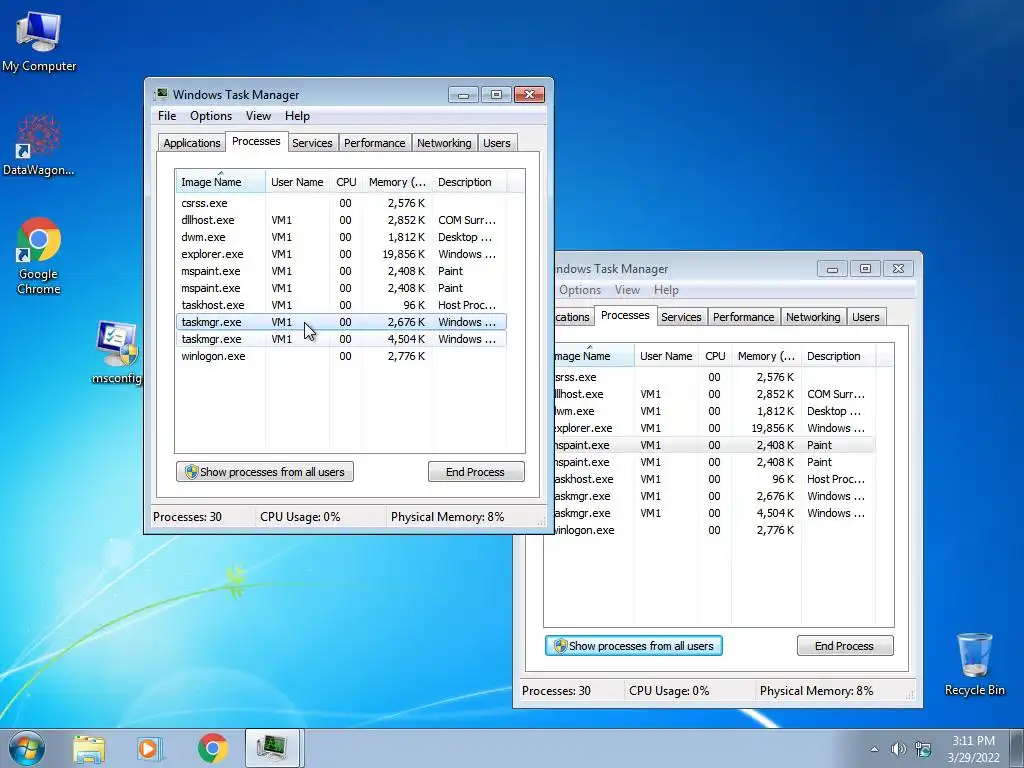Select Processes tab in front Task Manager
1024x768 pixels.
pos(256,141)
